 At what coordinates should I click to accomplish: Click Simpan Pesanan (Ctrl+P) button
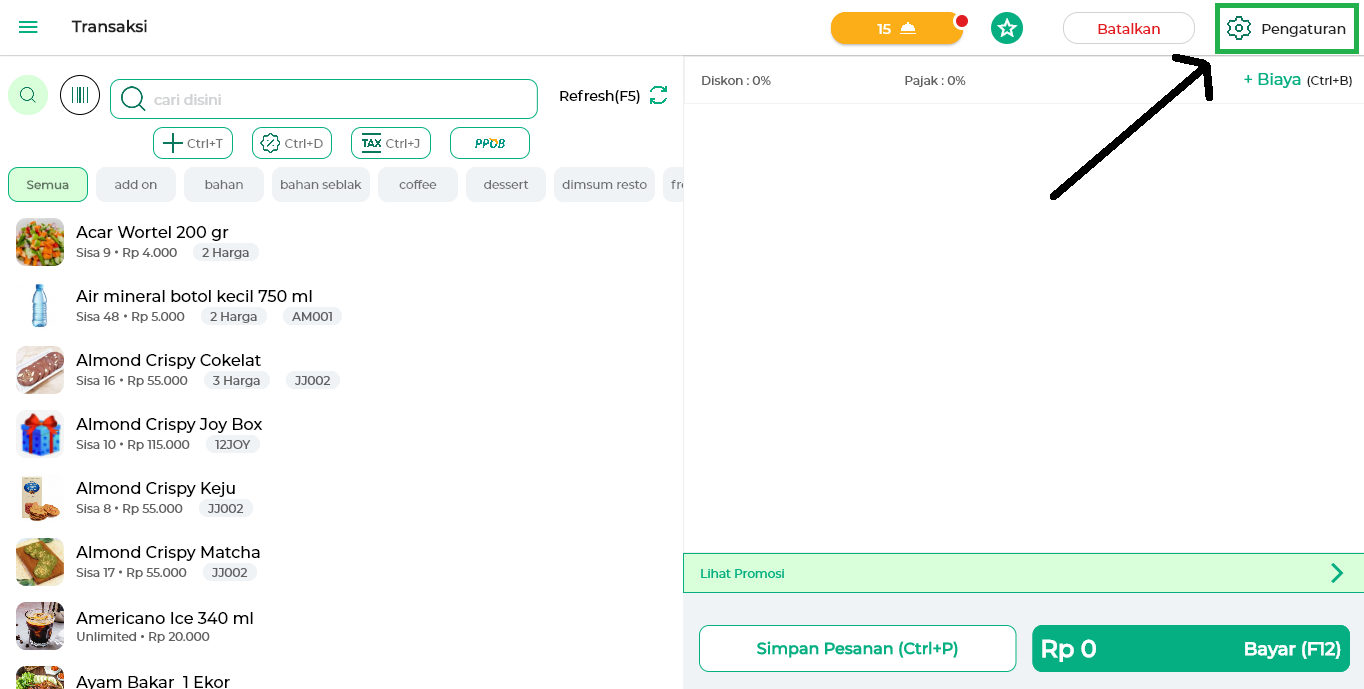tap(858, 648)
